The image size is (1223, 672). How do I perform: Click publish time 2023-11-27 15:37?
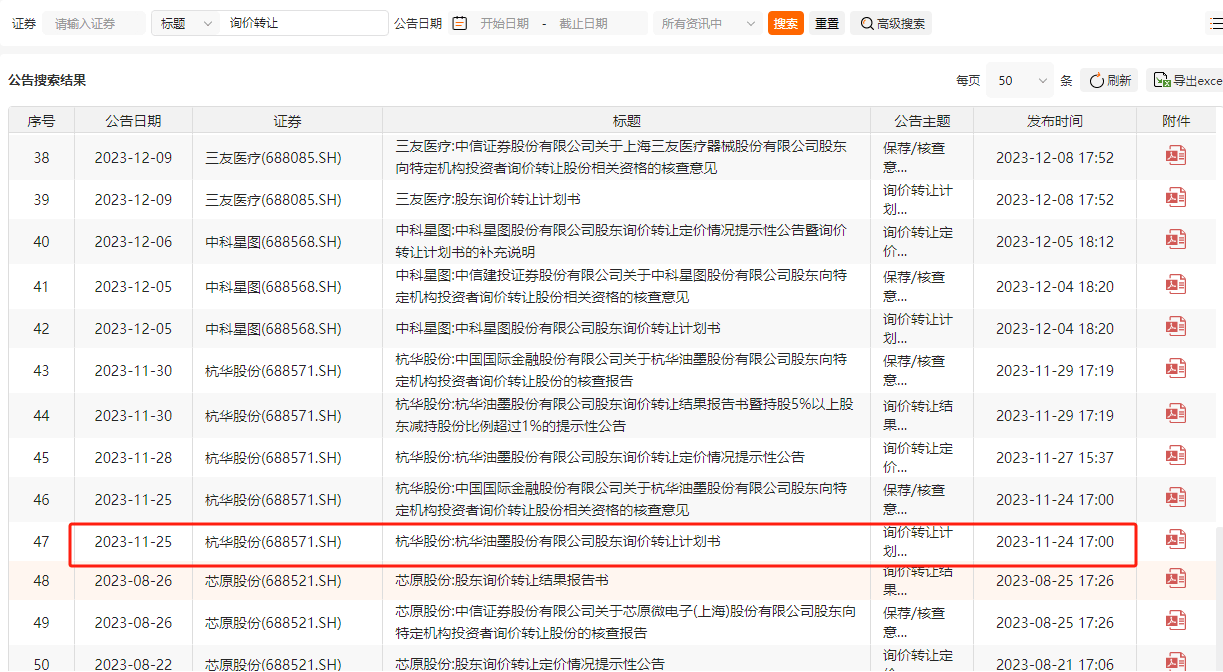(x=1055, y=457)
